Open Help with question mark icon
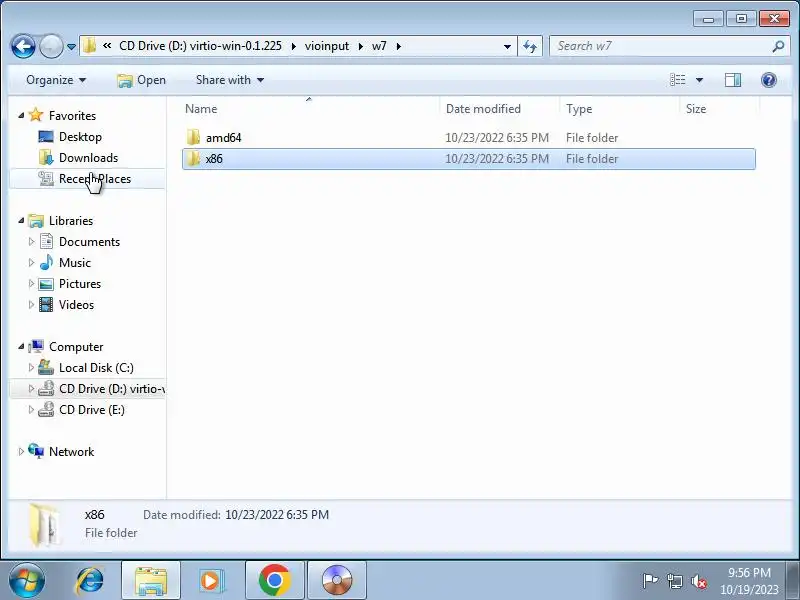 coord(768,80)
